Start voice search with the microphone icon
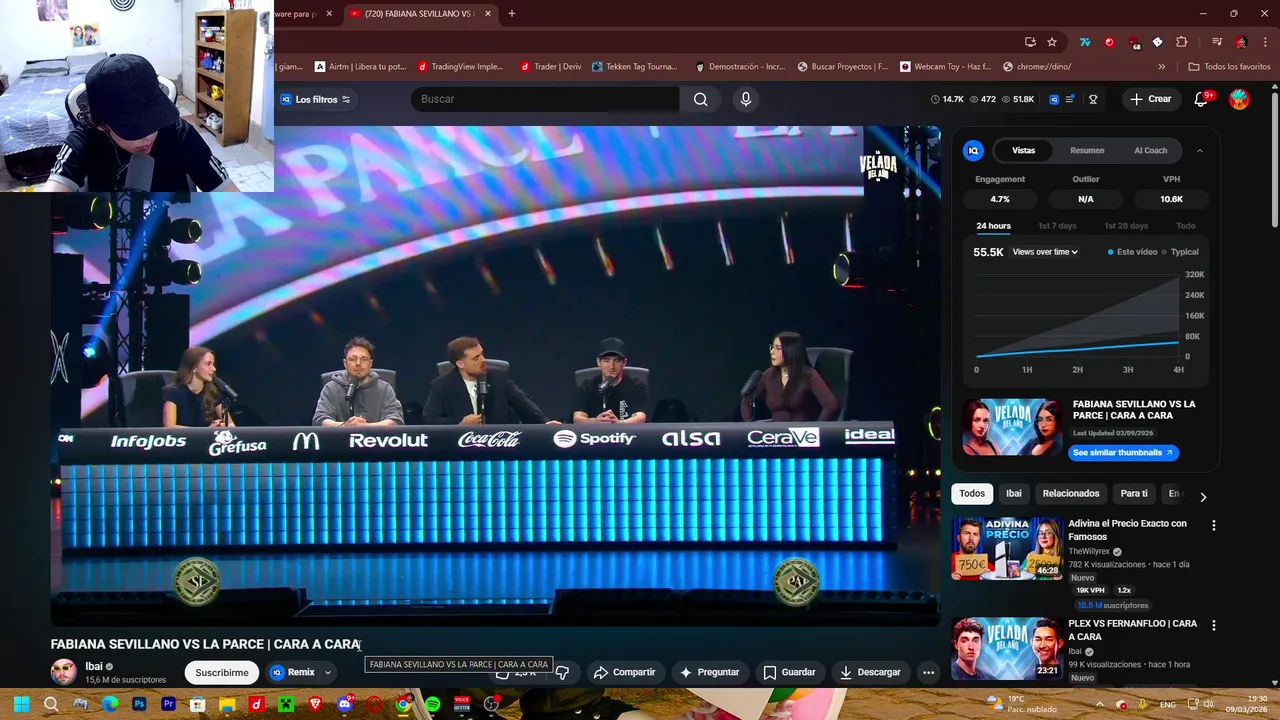Viewport: 1280px width, 720px height. [x=745, y=99]
